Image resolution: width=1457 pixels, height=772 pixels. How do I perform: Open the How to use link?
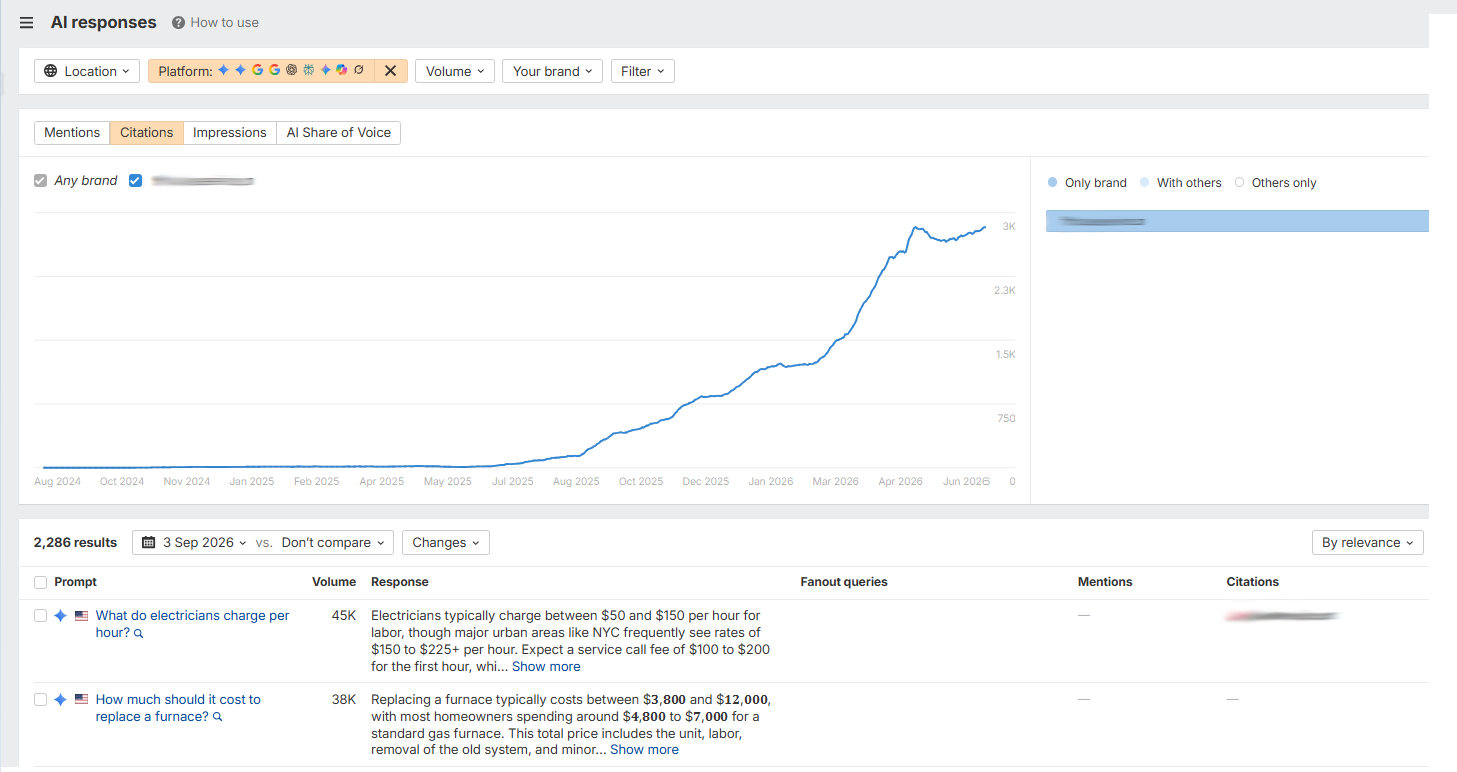225,22
